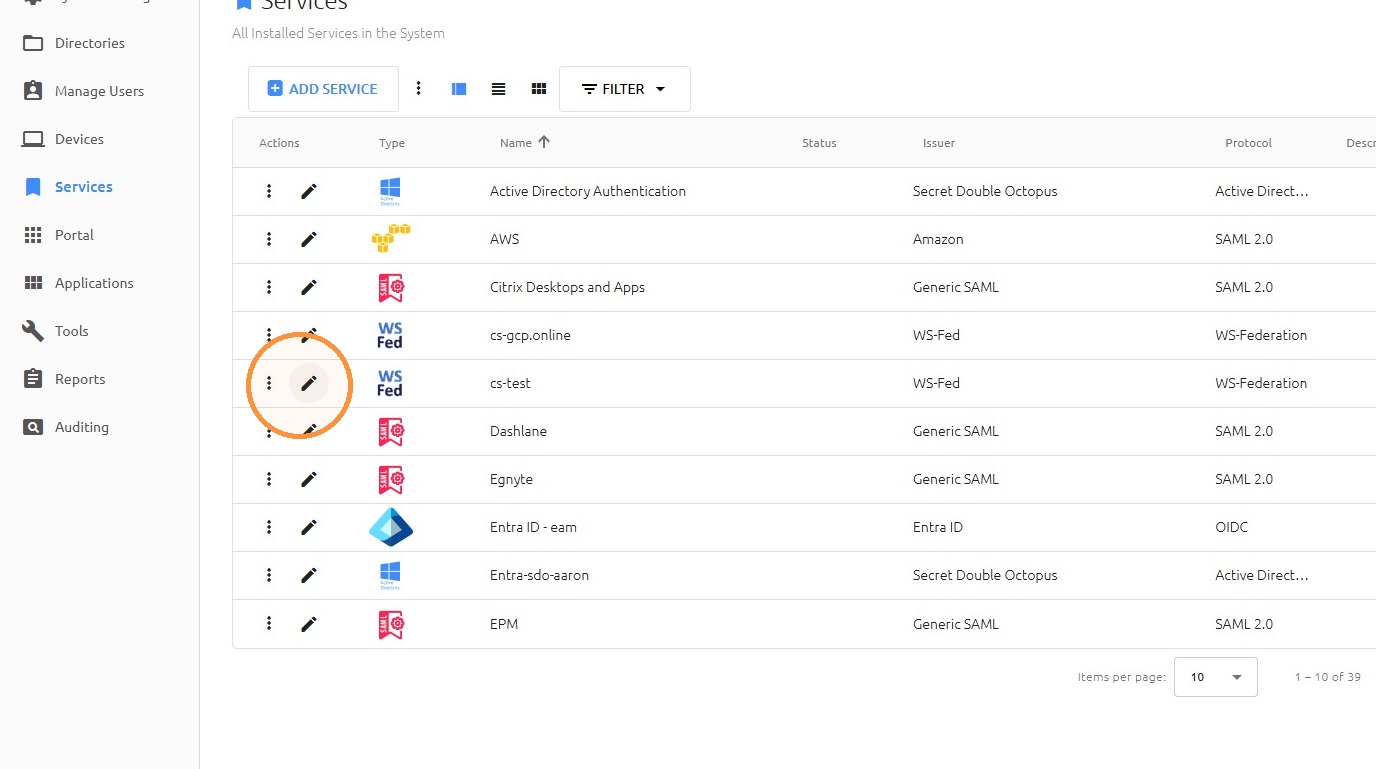This screenshot has height=769, width=1376.
Task: Click the SAML icon for Citrix row
Action: [390, 287]
